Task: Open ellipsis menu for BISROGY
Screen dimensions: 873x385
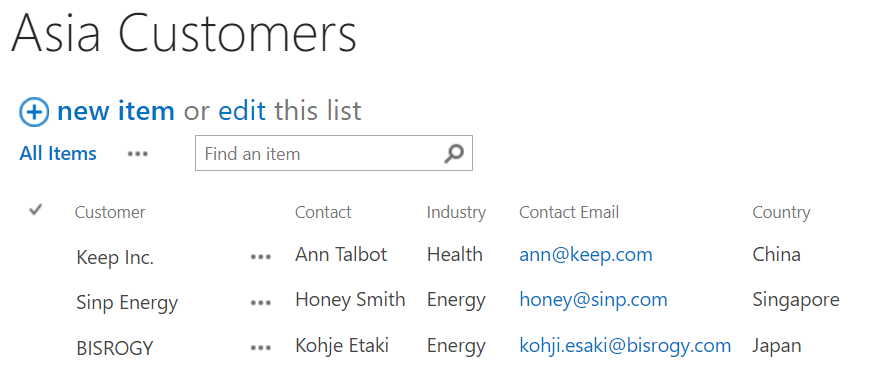Action: click(261, 348)
